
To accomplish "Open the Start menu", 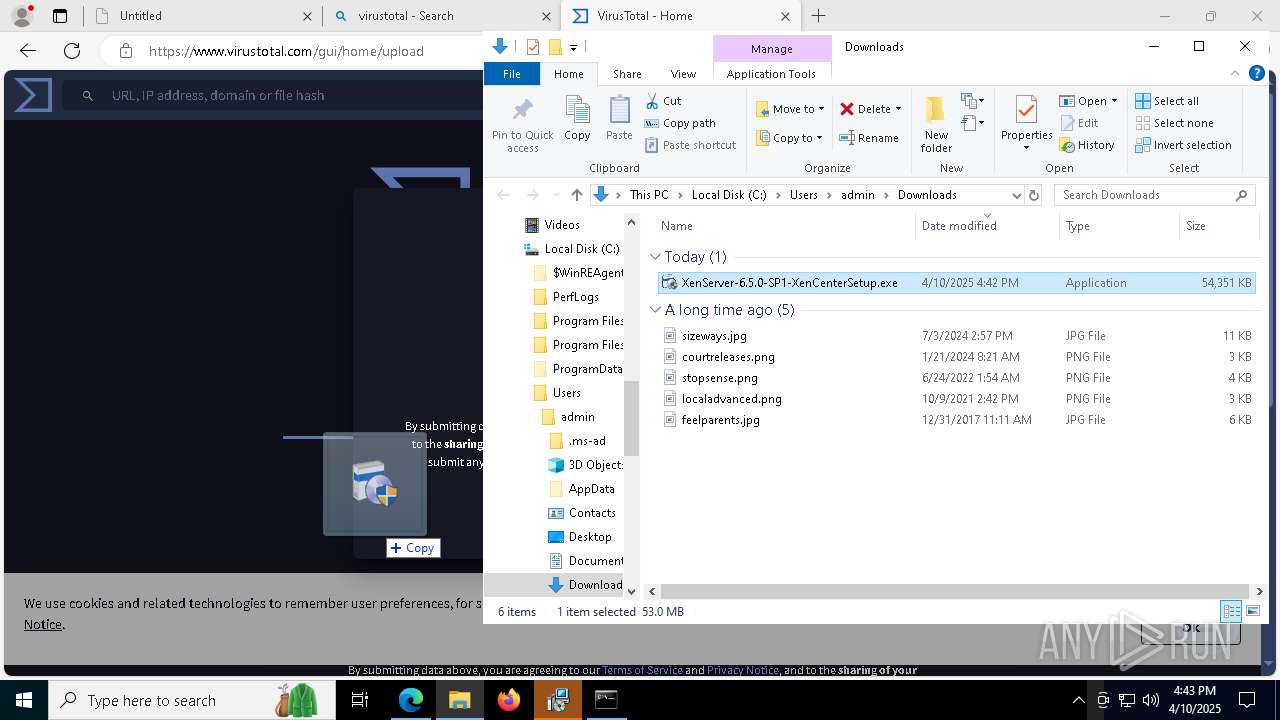I will 23,700.
